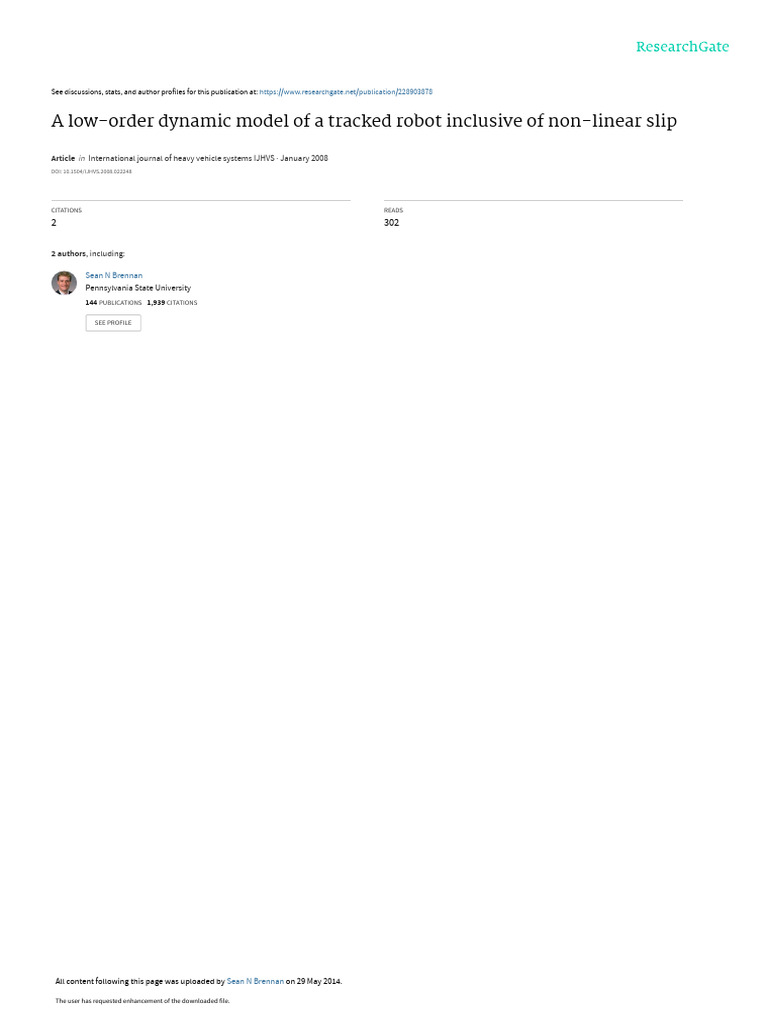Click the READS count of 302

coord(391,223)
